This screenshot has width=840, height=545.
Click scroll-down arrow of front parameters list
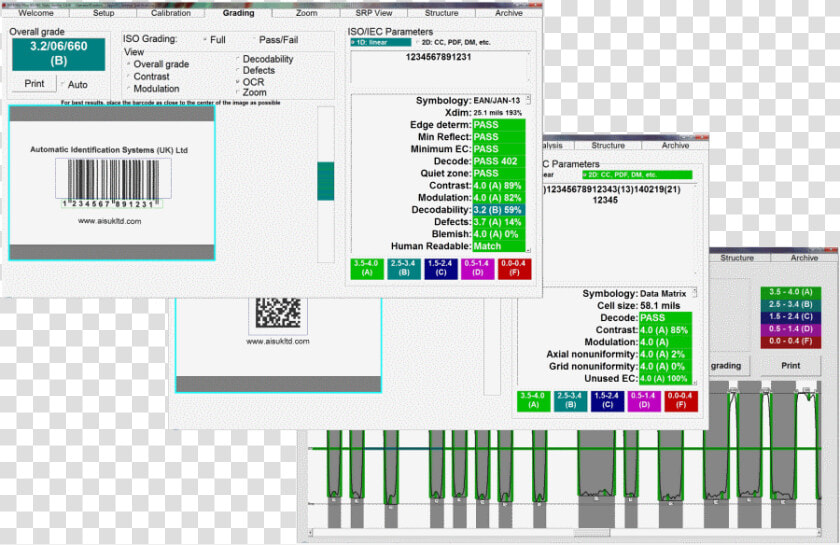click(528, 250)
